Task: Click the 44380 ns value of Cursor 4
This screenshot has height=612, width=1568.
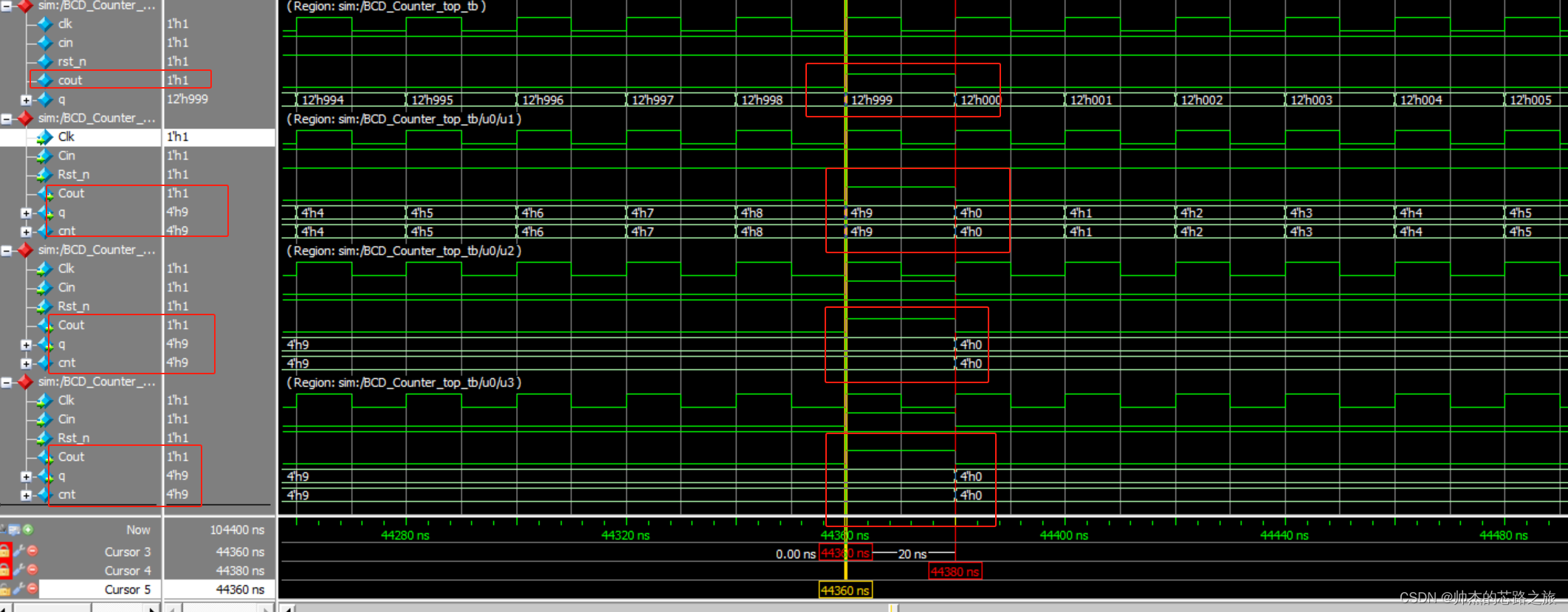Action: [x=240, y=571]
